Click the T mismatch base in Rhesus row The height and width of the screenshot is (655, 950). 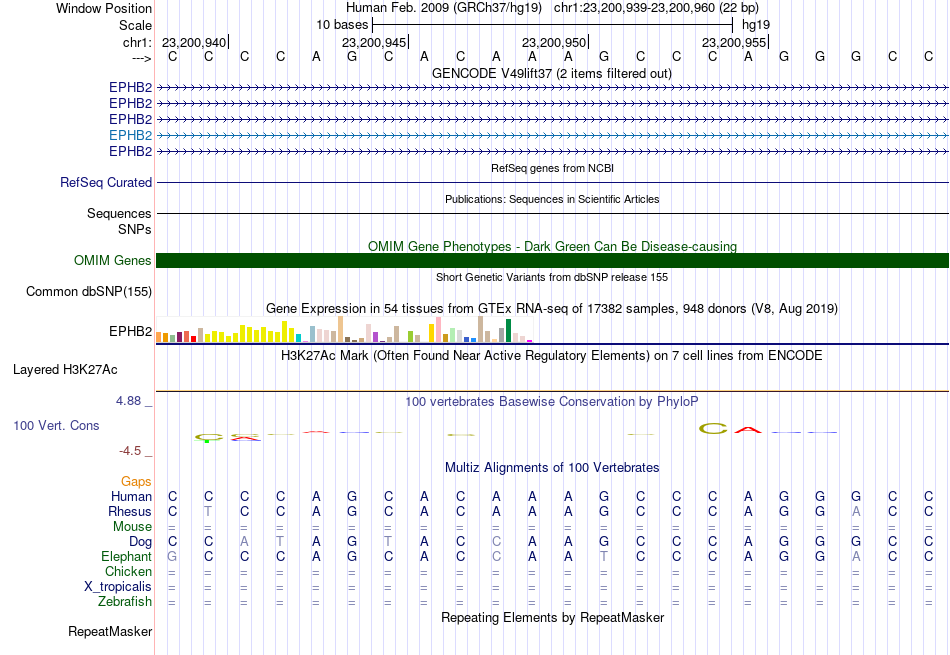click(x=208, y=511)
